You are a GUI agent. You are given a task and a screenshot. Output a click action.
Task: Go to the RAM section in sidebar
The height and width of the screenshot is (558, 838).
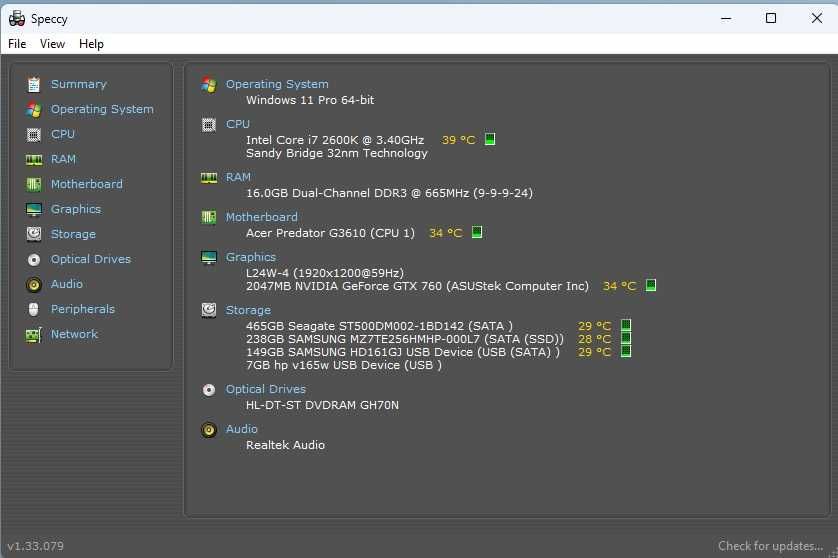[63, 159]
